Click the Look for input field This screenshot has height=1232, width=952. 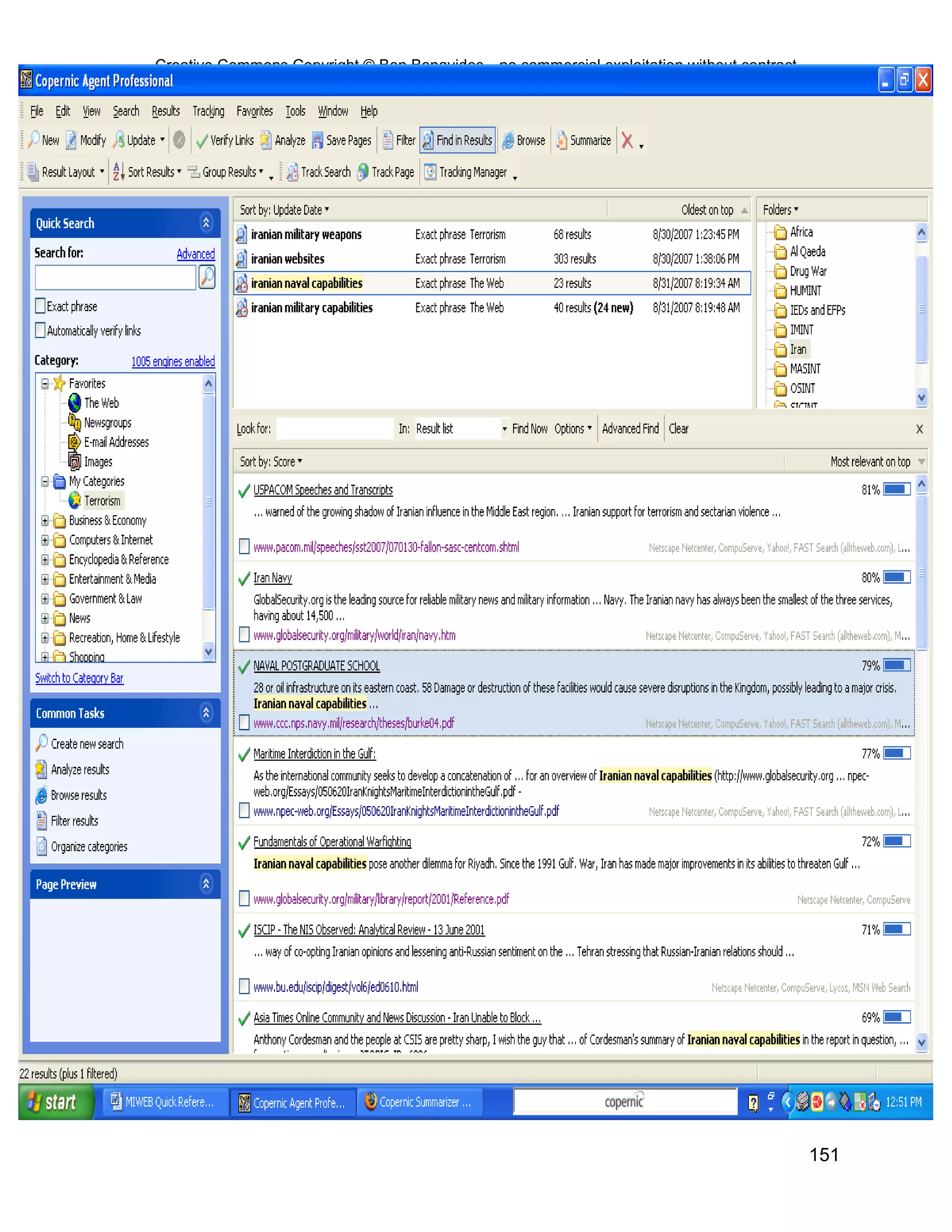tap(334, 429)
